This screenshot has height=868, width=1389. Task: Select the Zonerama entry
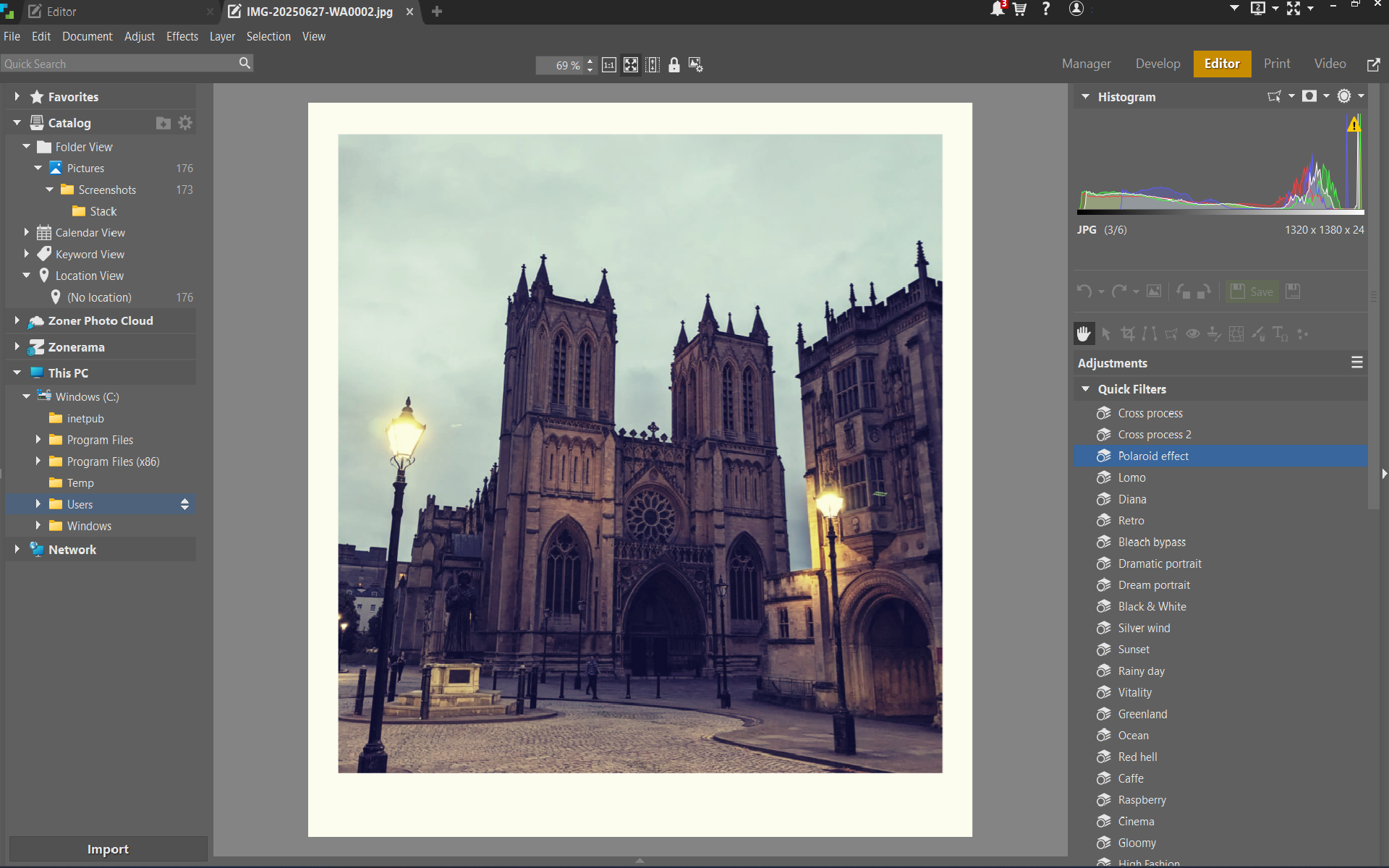click(76, 347)
